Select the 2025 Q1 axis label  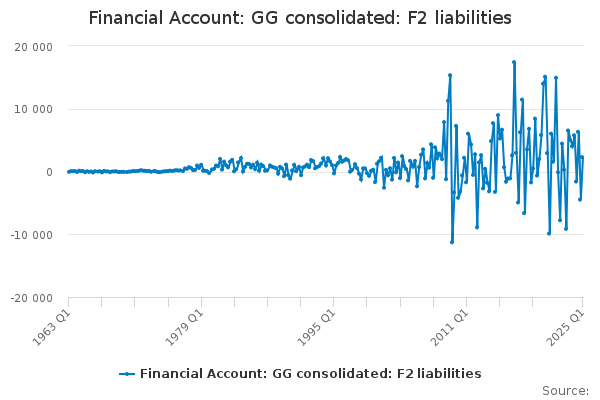566,328
